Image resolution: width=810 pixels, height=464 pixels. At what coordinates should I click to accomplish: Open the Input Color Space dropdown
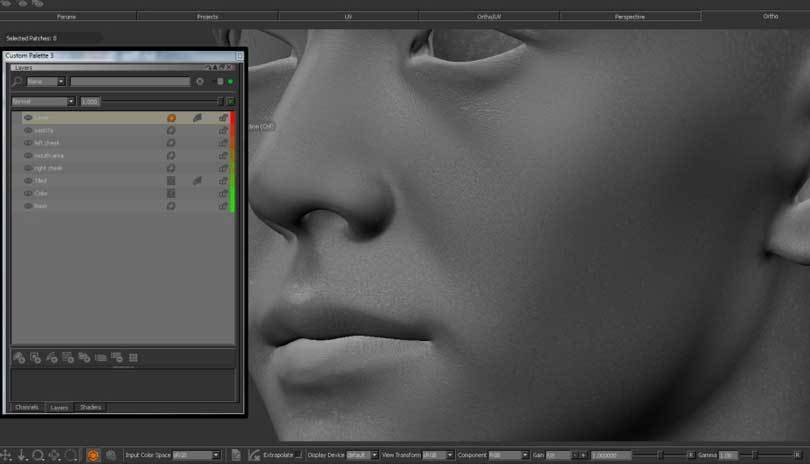point(197,455)
